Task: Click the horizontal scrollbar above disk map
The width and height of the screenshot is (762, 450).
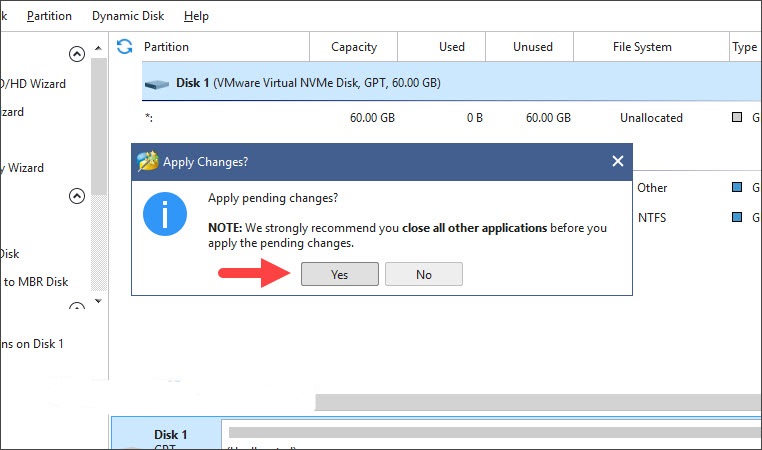Action: 538,402
